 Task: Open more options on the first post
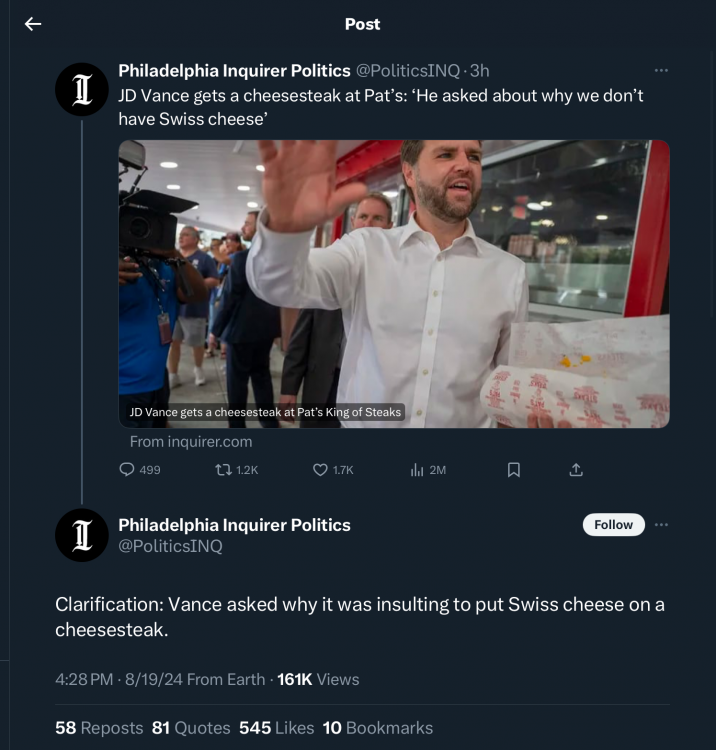tap(661, 70)
